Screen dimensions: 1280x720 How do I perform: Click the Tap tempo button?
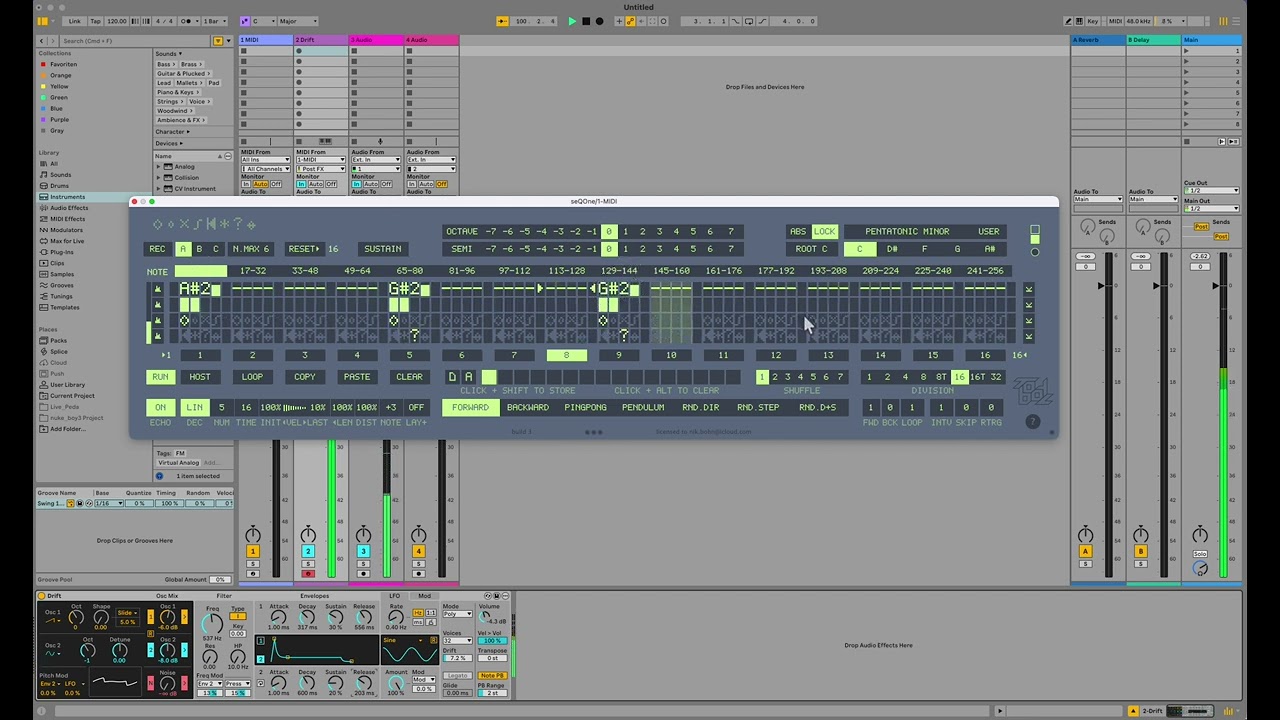point(96,21)
